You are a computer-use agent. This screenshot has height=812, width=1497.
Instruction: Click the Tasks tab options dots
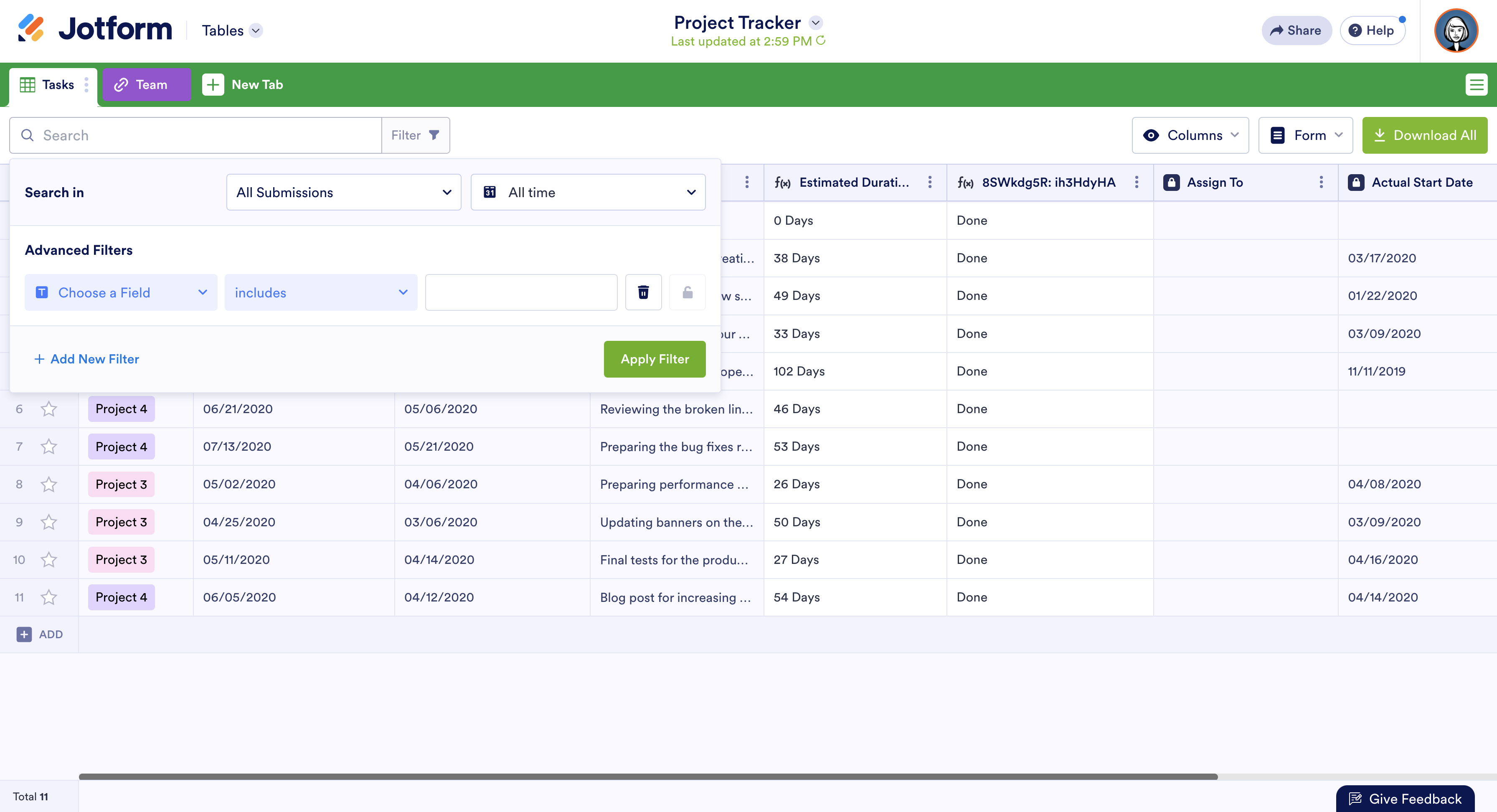pos(86,85)
